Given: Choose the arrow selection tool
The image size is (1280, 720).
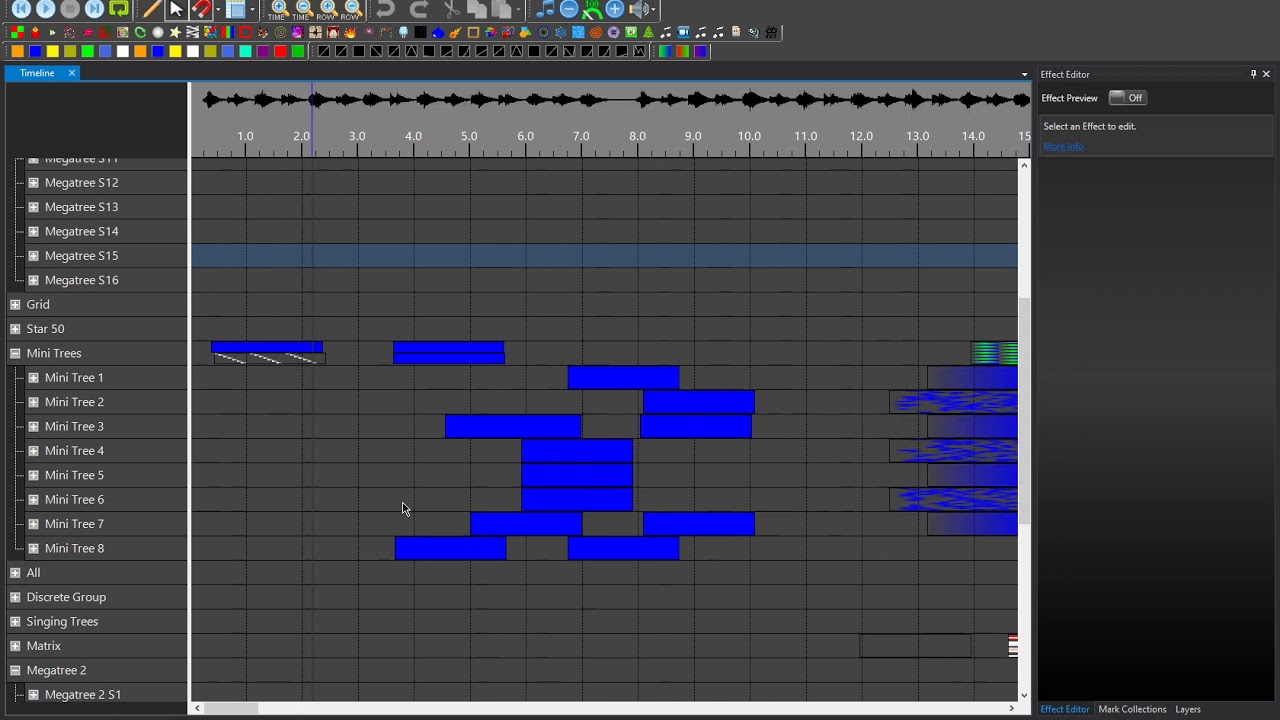Looking at the screenshot, I should [176, 9].
